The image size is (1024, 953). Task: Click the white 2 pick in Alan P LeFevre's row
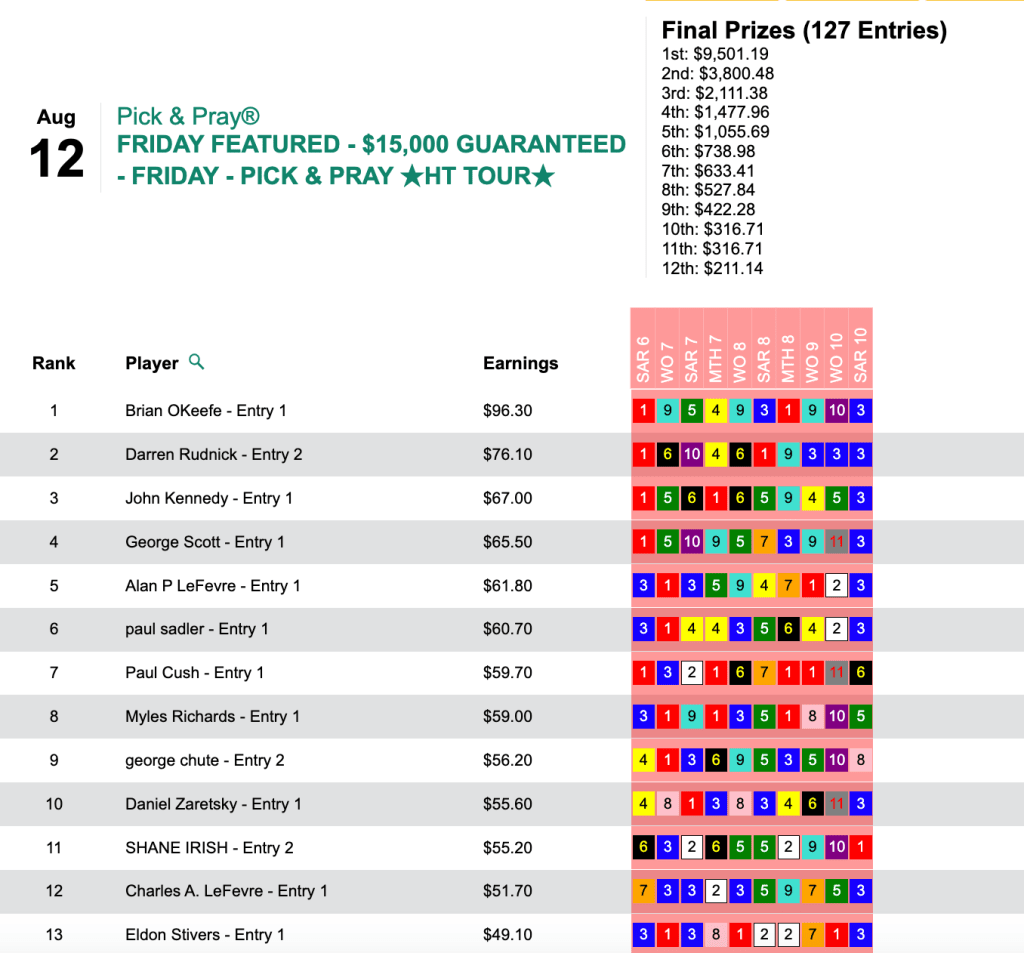[836, 585]
